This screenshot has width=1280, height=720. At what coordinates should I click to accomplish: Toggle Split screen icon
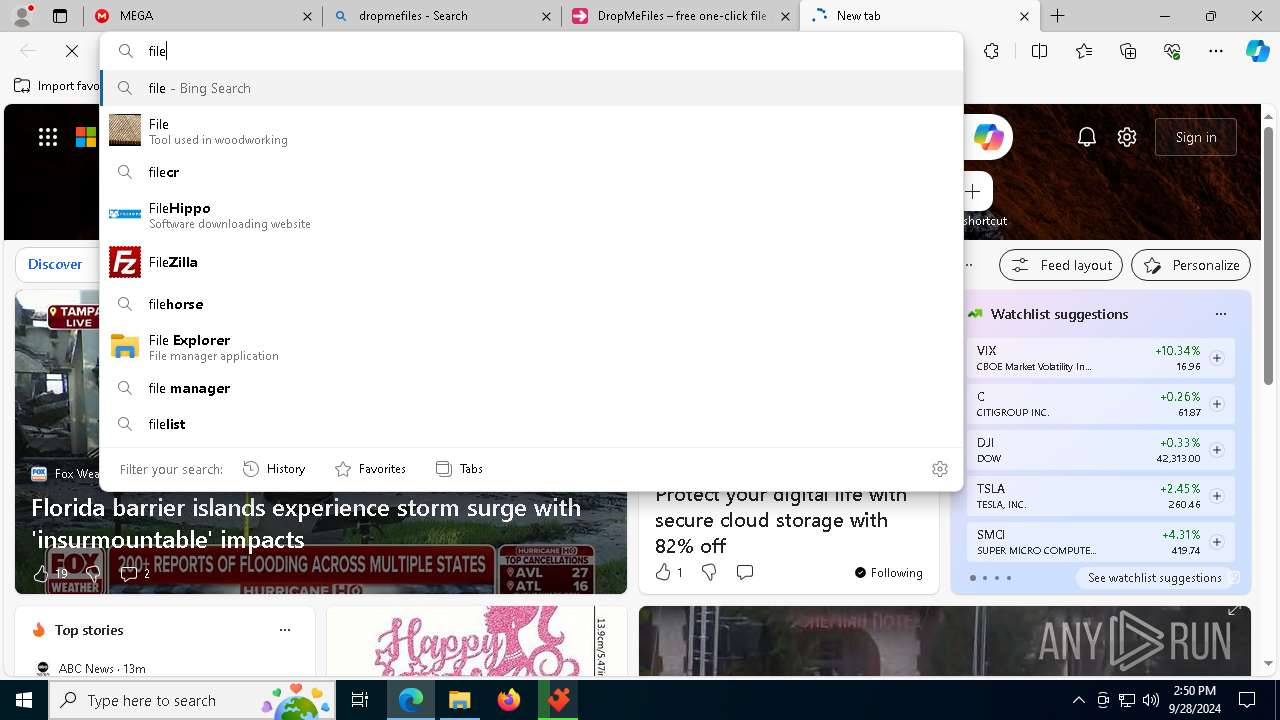pos(1039,51)
